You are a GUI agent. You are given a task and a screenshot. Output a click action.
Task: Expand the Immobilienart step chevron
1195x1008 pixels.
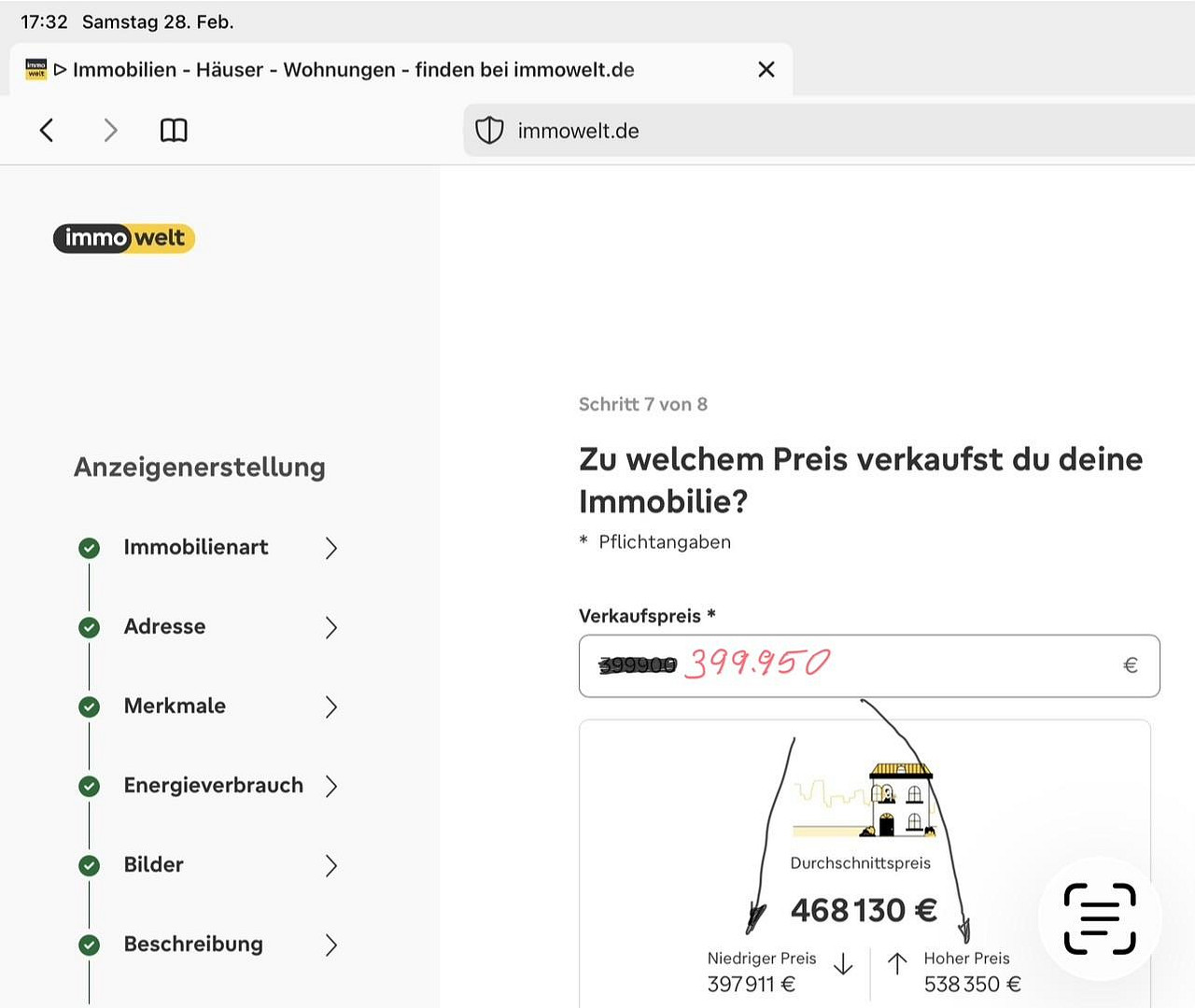[330, 548]
